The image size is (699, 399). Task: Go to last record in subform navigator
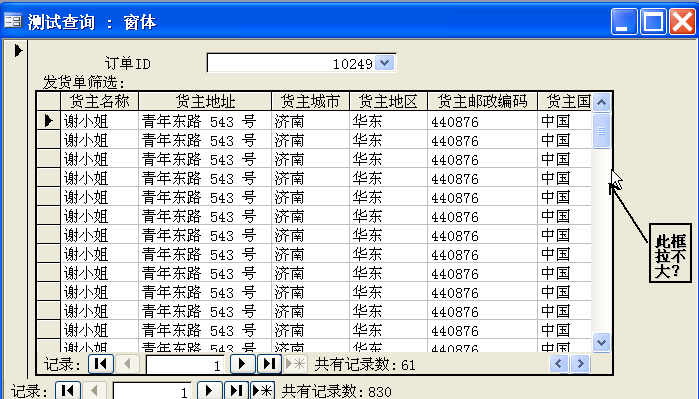(269, 364)
